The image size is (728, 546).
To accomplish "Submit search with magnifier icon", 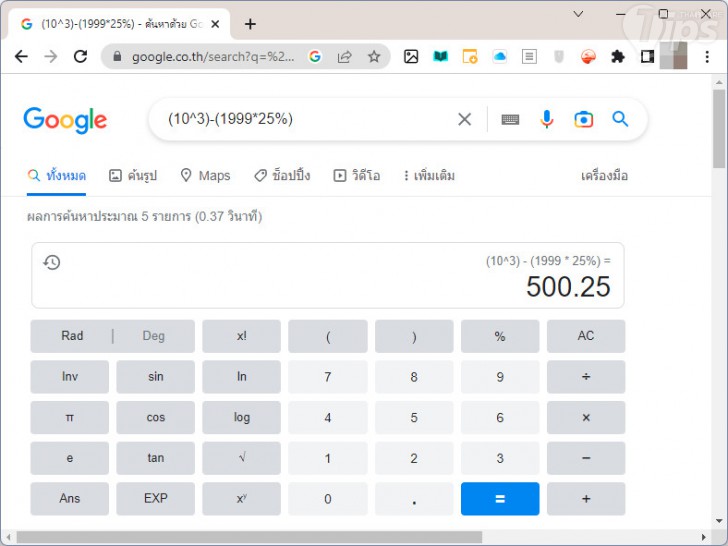I will click(620, 119).
